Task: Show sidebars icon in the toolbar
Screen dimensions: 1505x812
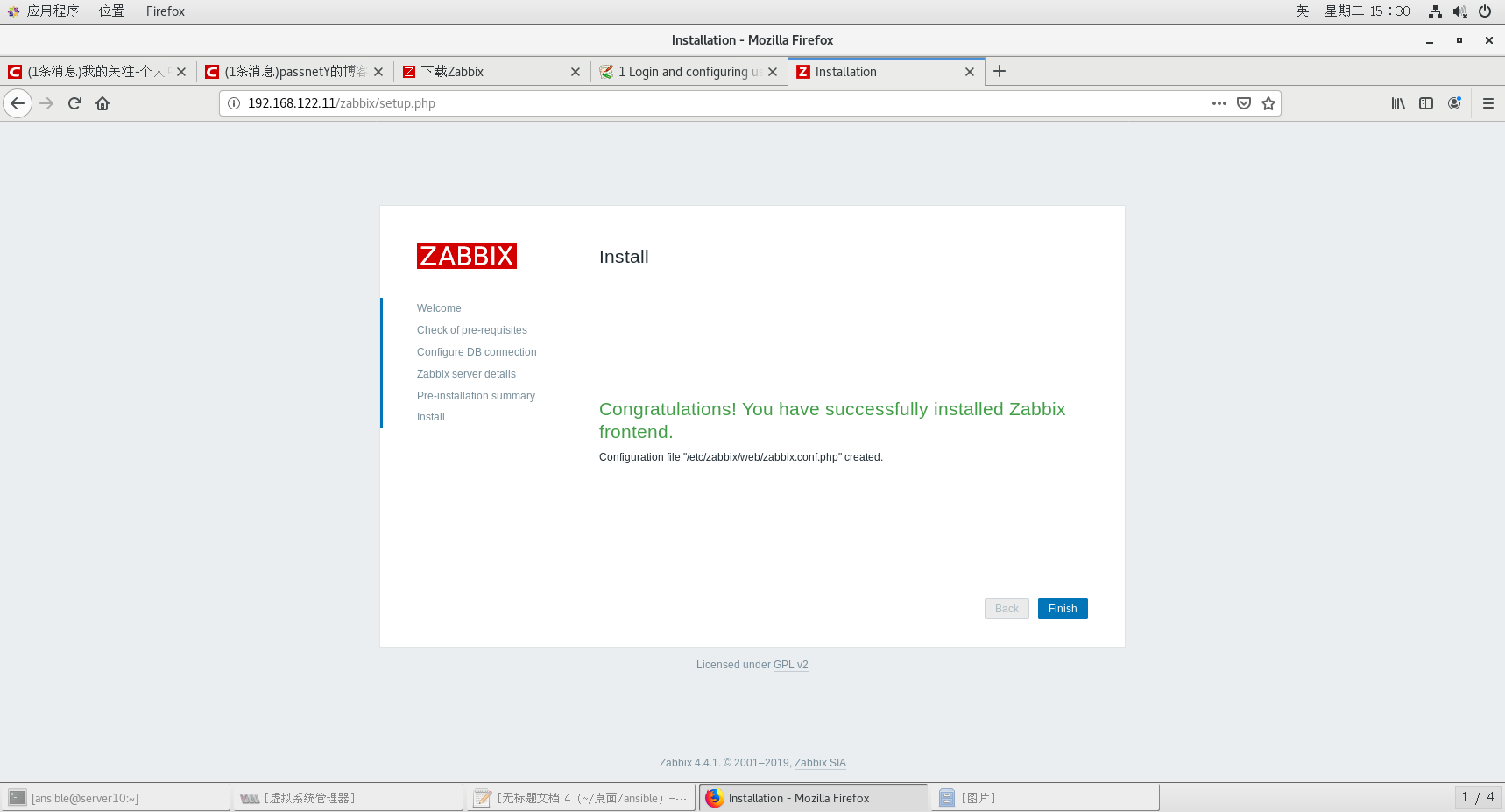Action: [x=1426, y=103]
